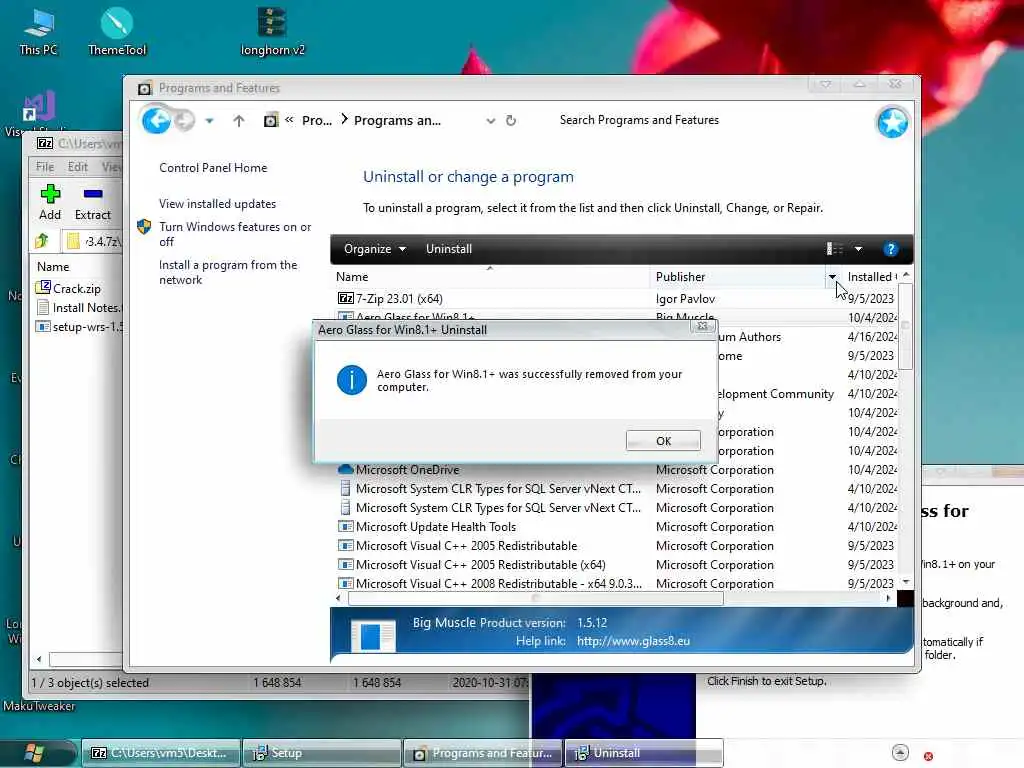Screen dimensions: 1024x768
Task: Click the blue Help question mark icon
Action: pos(890,249)
